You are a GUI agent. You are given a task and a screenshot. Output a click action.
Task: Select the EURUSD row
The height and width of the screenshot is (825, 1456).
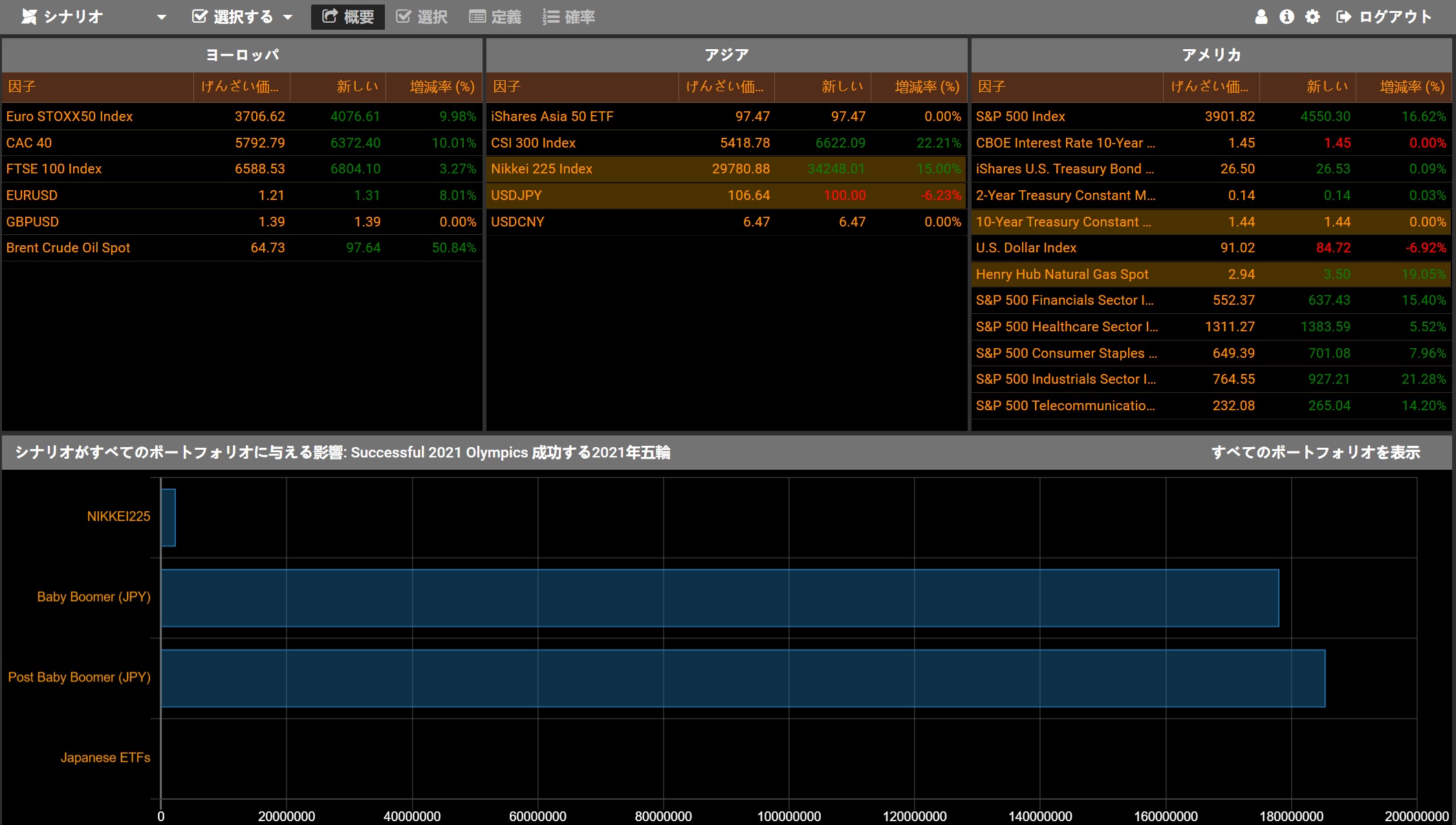tap(242, 195)
